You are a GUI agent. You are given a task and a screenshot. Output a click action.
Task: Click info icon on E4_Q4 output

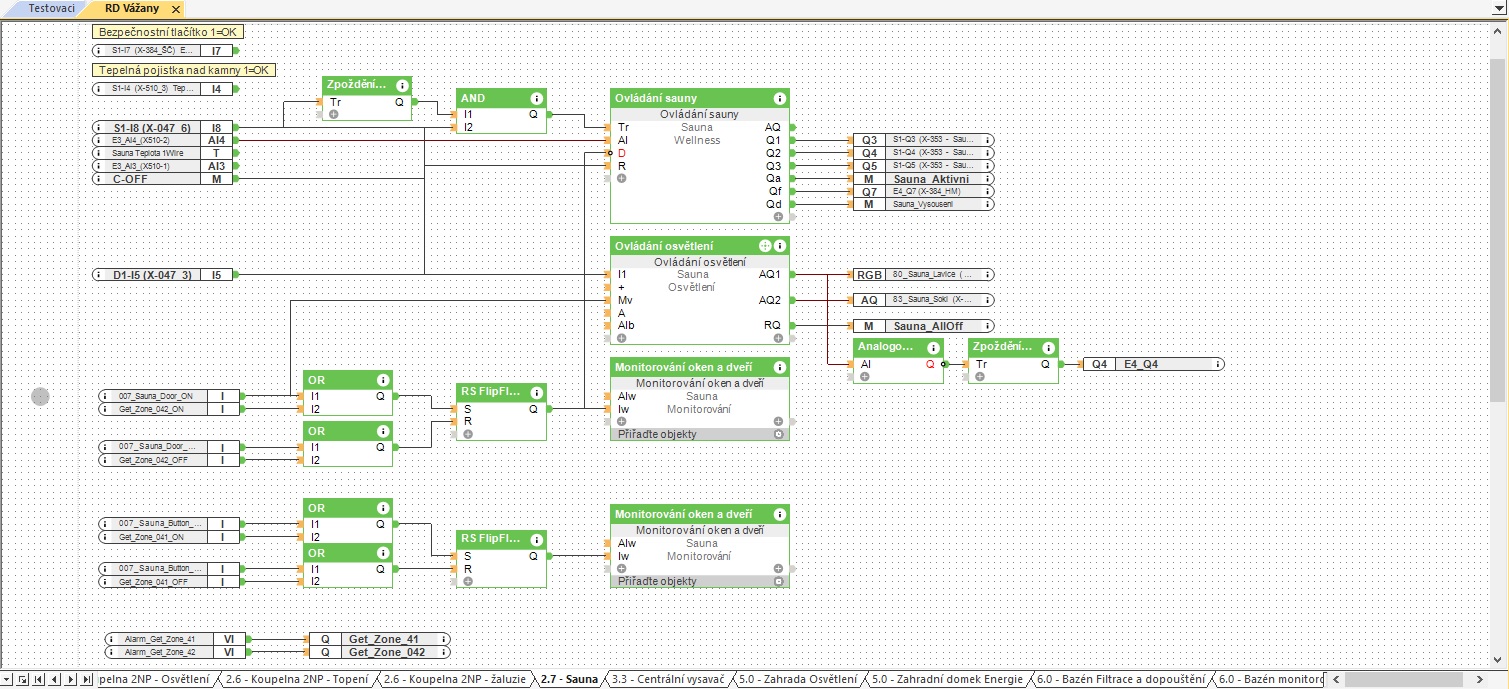[x=1217, y=365]
